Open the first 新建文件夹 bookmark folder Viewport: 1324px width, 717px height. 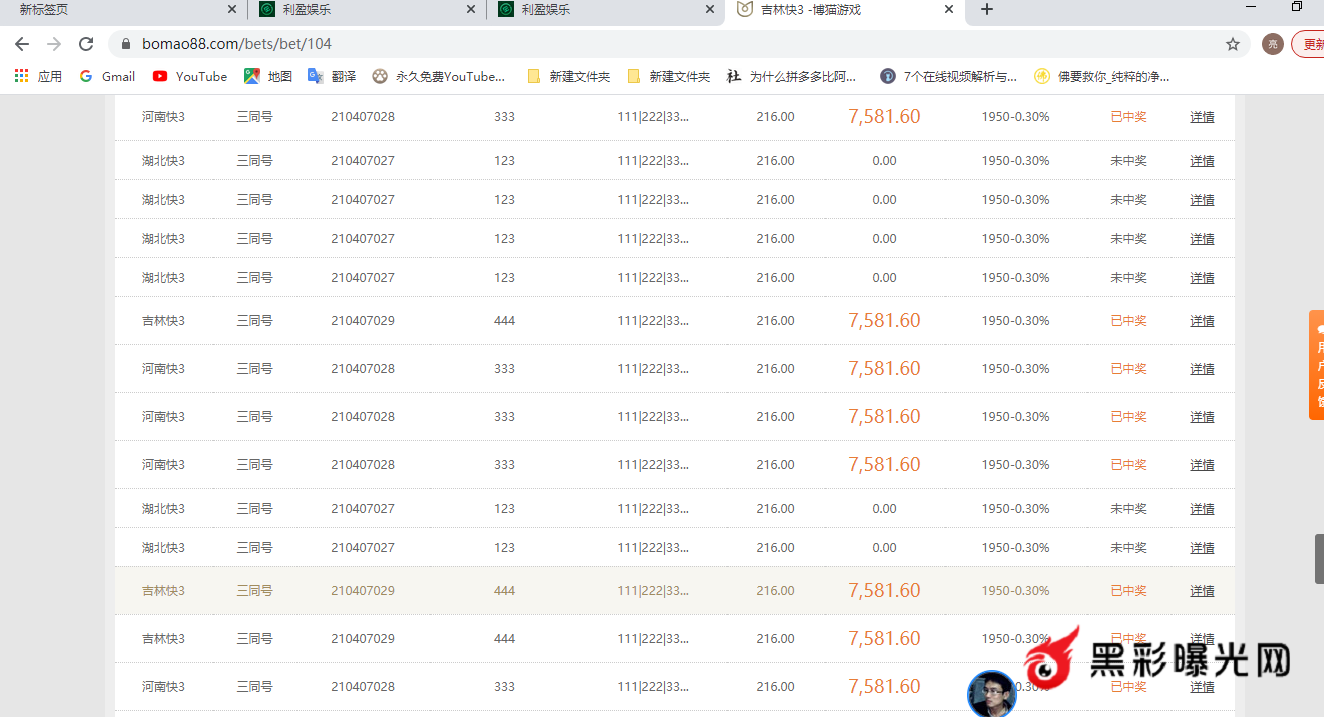pyautogui.click(x=569, y=76)
